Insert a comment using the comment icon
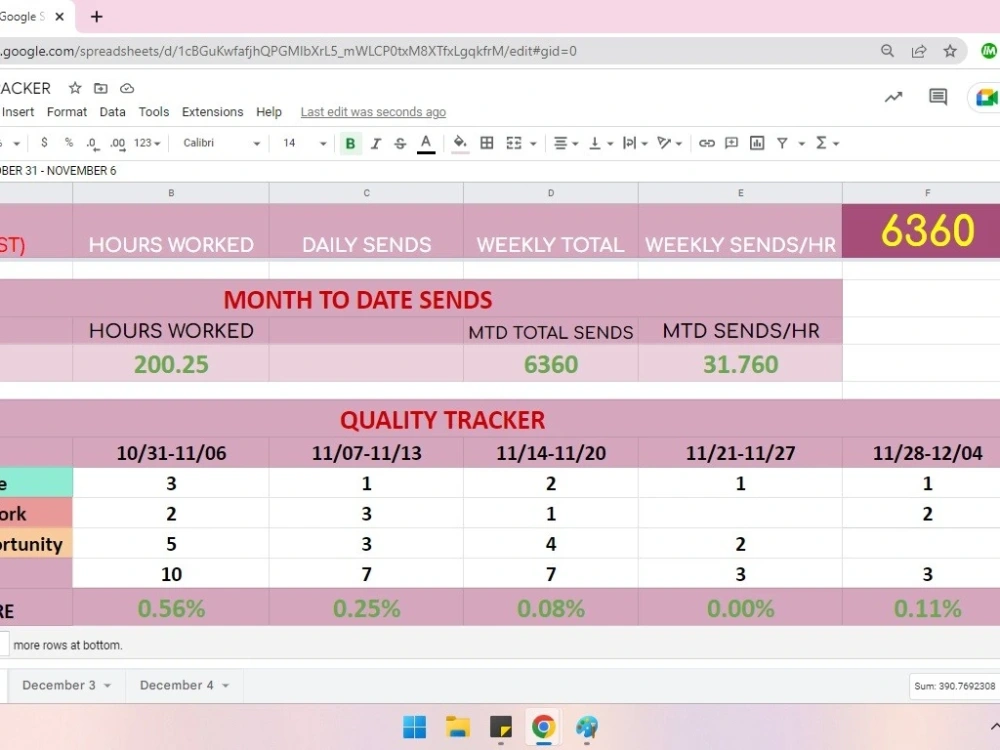 [x=730, y=143]
